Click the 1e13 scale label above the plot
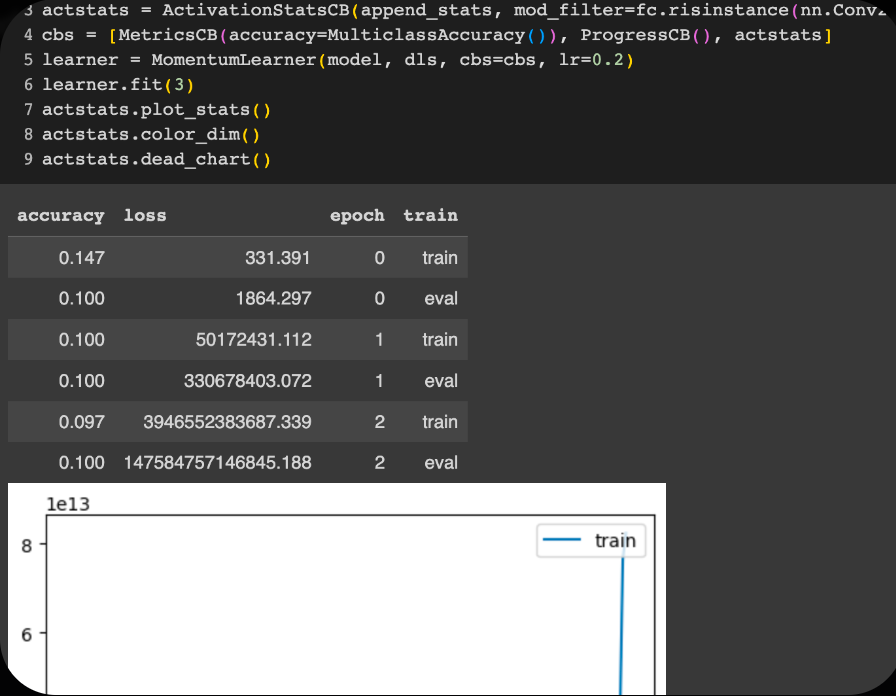This screenshot has height=696, width=896. click(68, 503)
